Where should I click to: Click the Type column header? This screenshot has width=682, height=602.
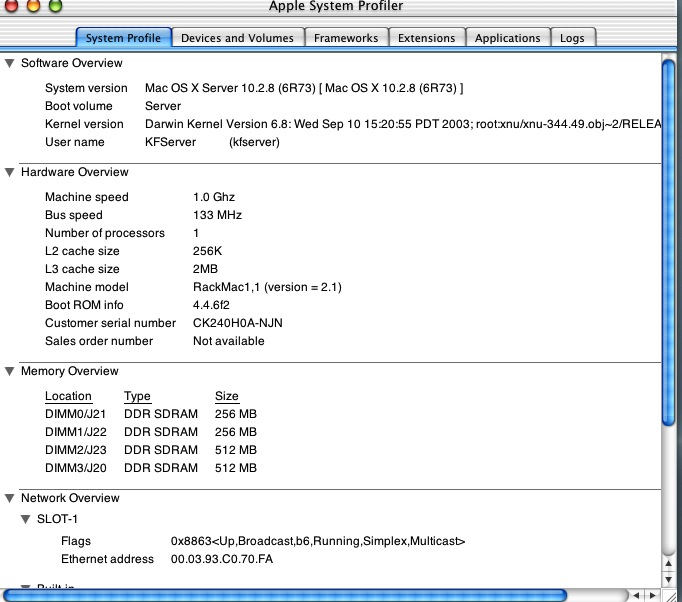(137, 396)
